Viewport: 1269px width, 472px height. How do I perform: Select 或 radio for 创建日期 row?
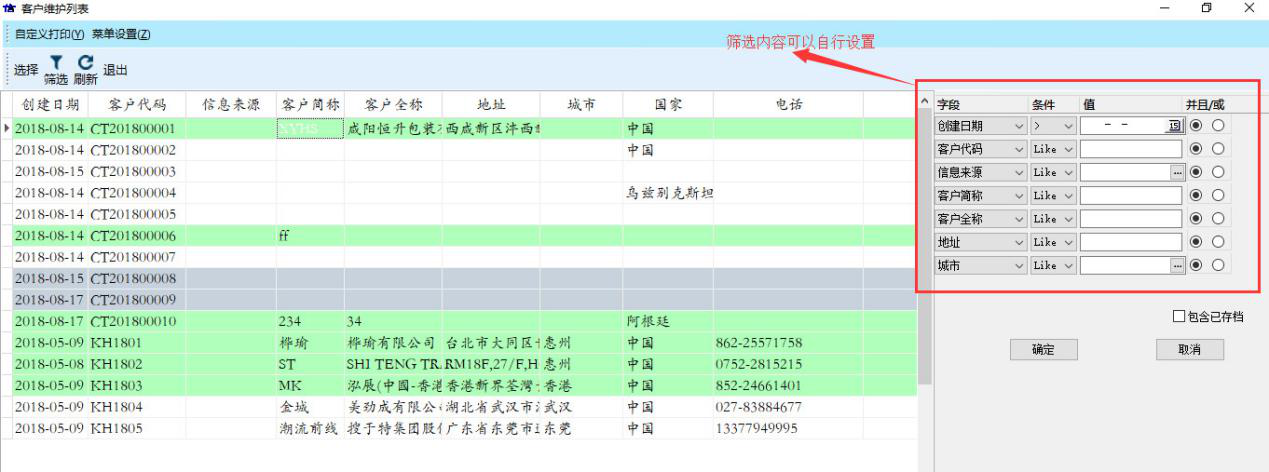coord(1218,126)
